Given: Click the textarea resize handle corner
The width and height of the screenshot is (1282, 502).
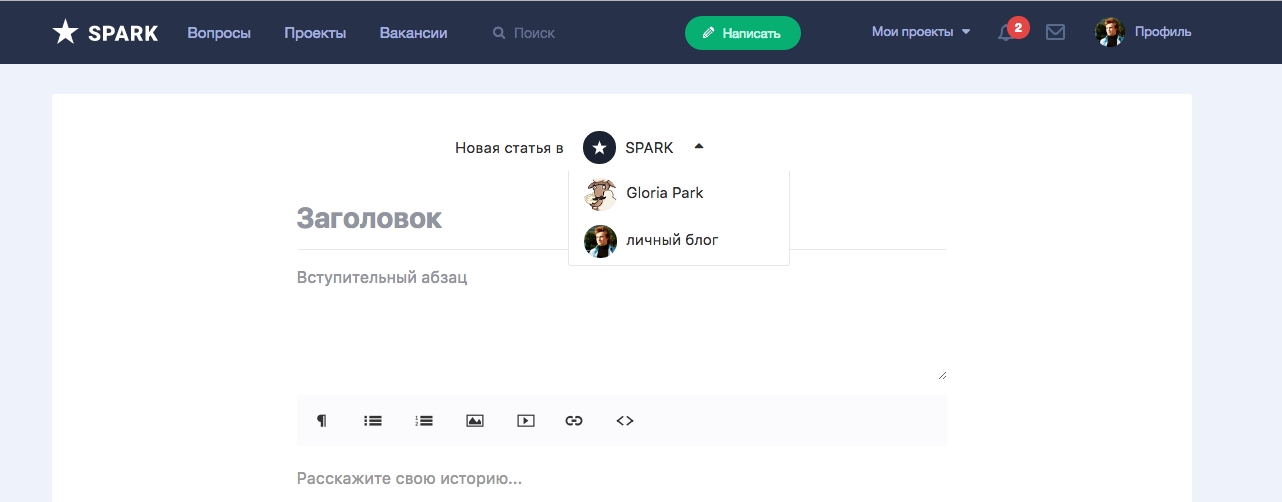Looking at the screenshot, I should coord(942,375).
